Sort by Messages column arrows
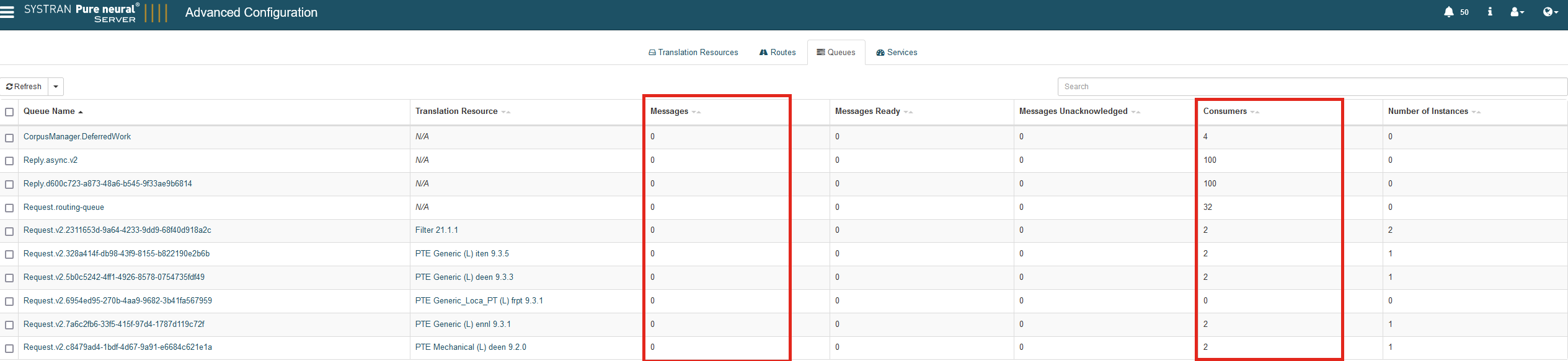This screenshot has width=1568, height=361. pos(696,112)
